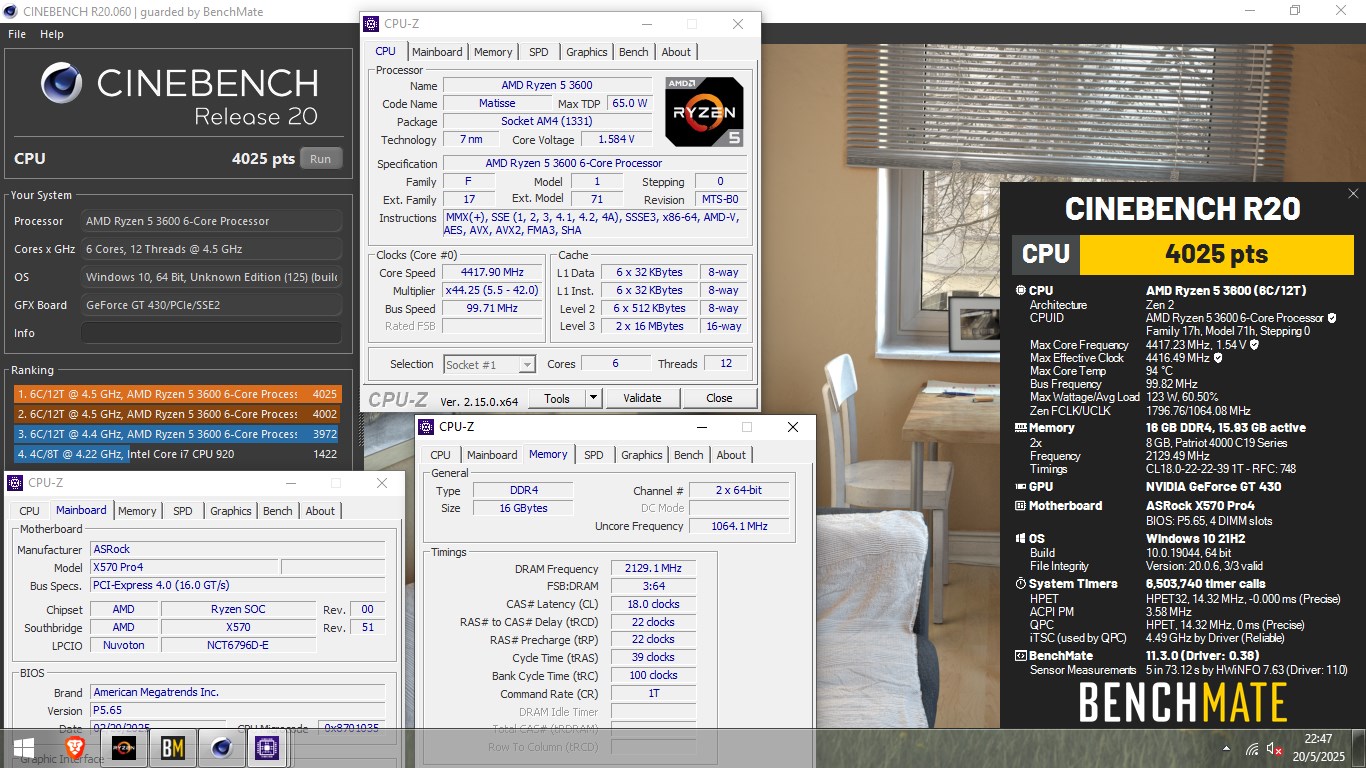The height and width of the screenshot is (768, 1366).
Task: Open Mainboard tab in CPU-Z Timings window
Action: click(x=492, y=455)
